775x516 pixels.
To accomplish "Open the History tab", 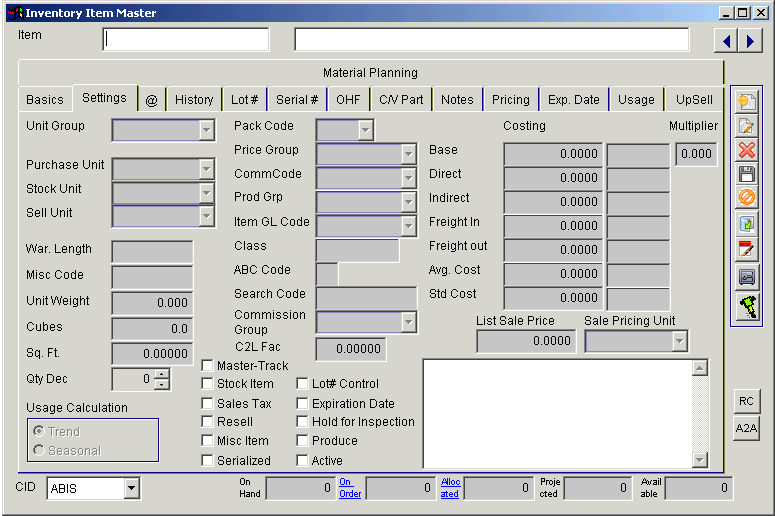I will pyautogui.click(x=194, y=100).
